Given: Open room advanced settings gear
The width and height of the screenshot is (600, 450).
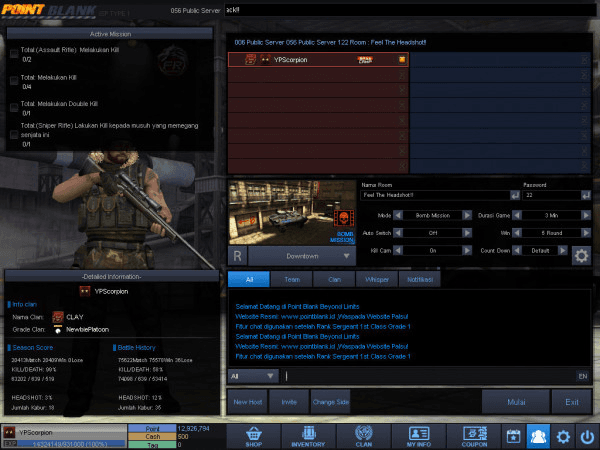Looking at the screenshot, I should pyautogui.click(x=580, y=255).
